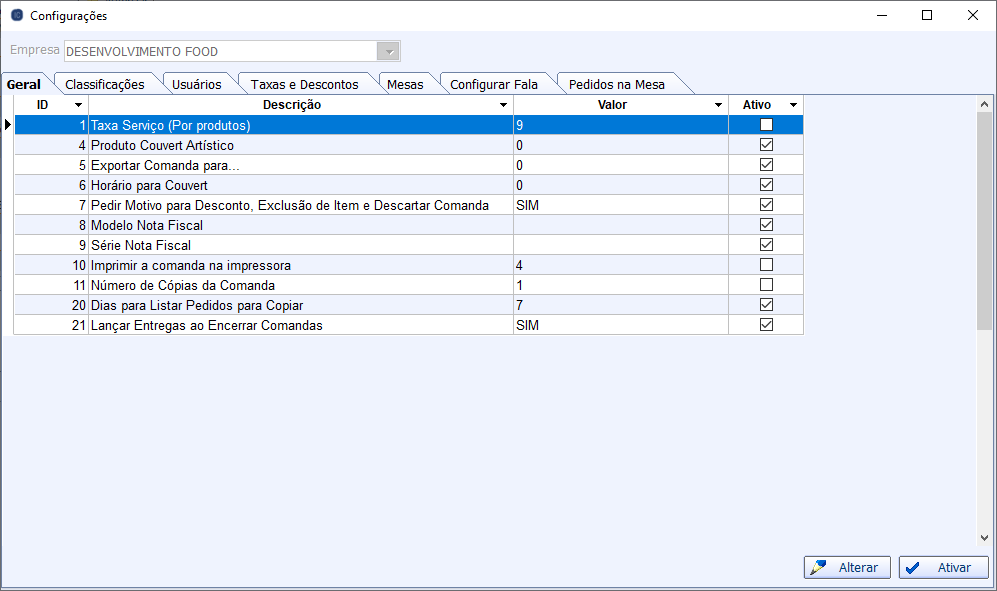Check Ativo for Número de Cópias da Comanda
Viewport: 997px width, 591px height.
pos(766,285)
